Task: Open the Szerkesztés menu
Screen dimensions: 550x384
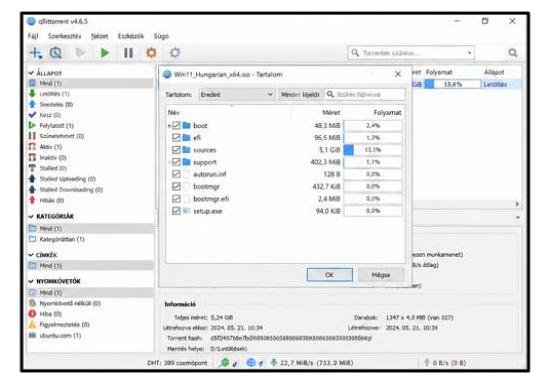Action: (x=65, y=36)
